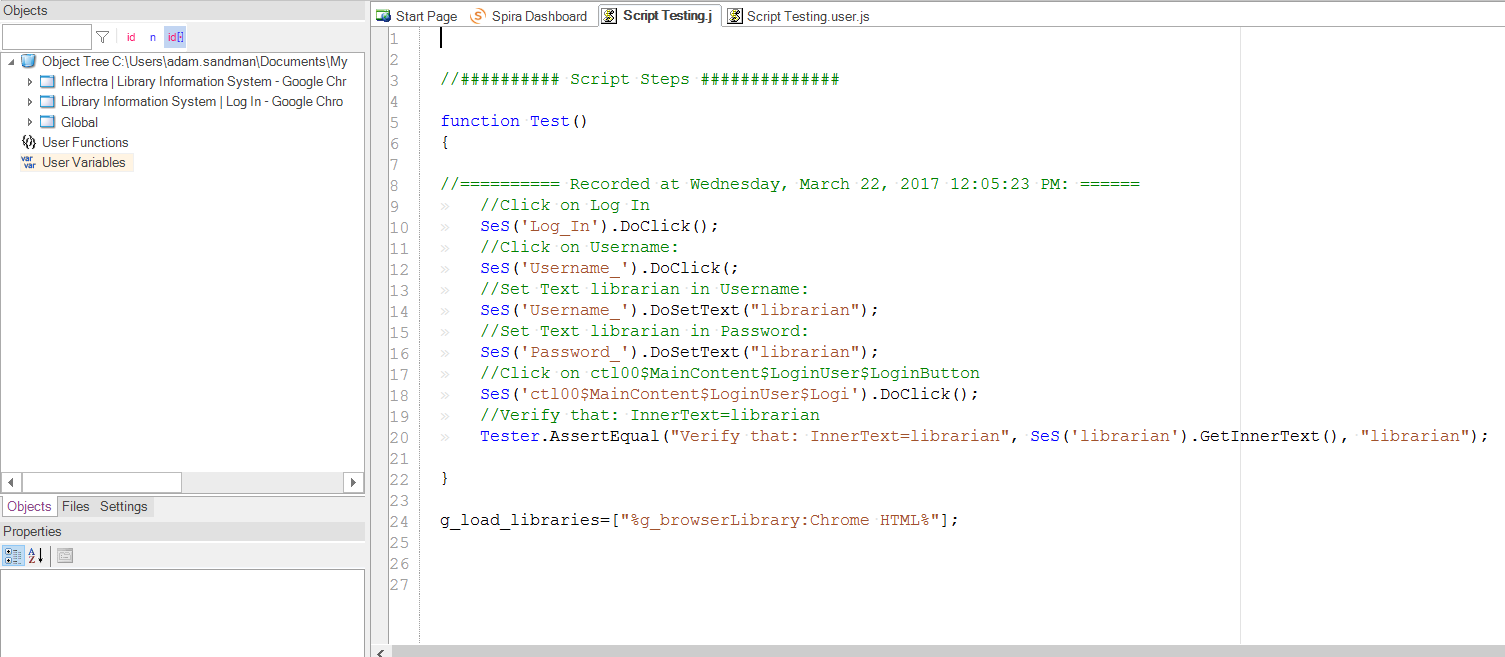Collapse the Object Tree root node
Viewport: 1505px width, 657px height.
[10, 61]
